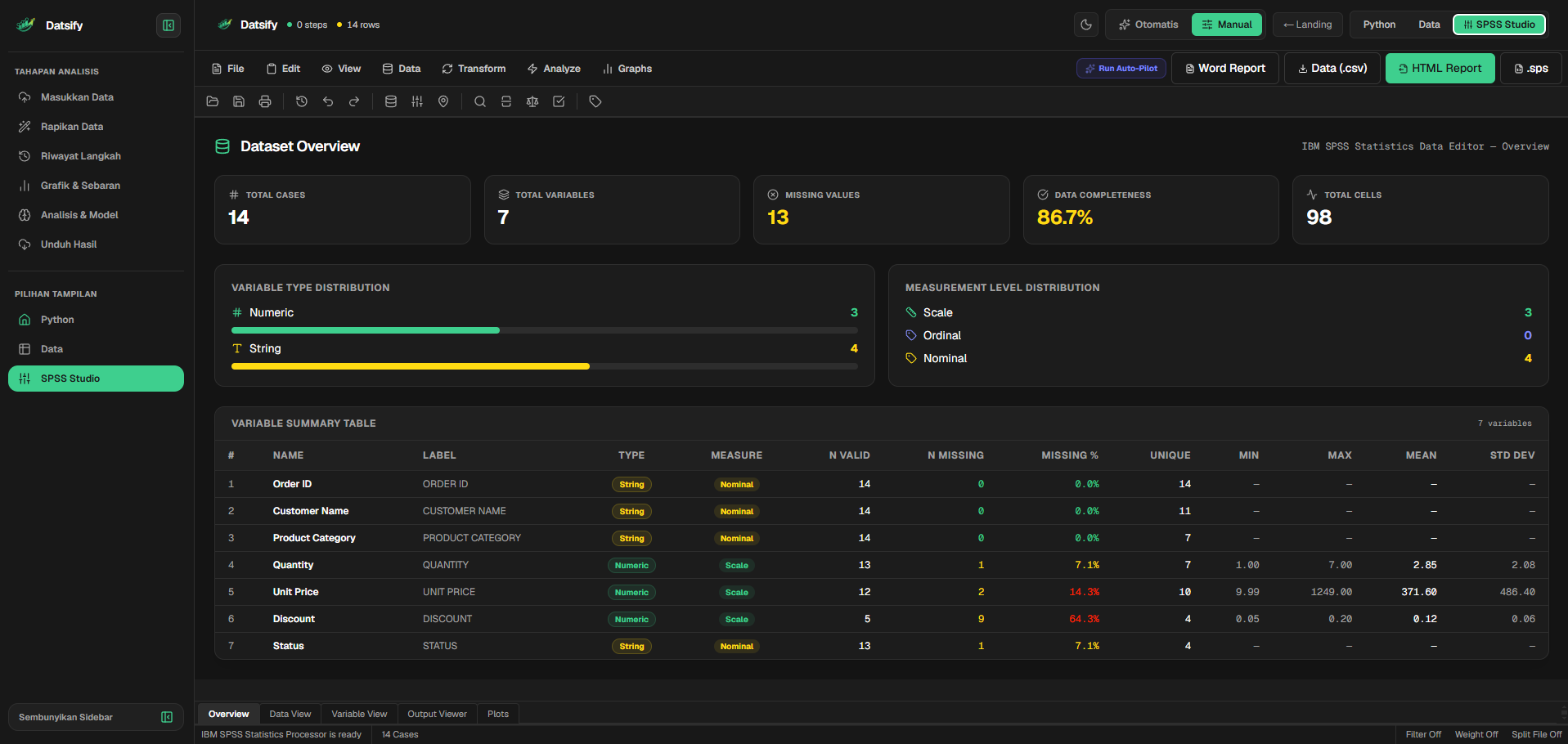
Task: Click the magnifier search toolbar icon
Action: click(480, 101)
